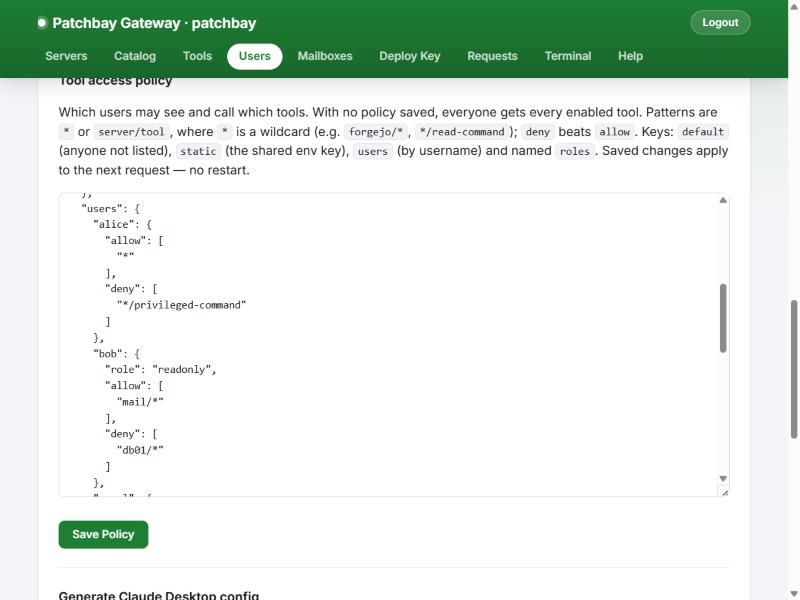This screenshot has height=600, width=800.
Task: Open the Servers tab
Action: tap(66, 56)
